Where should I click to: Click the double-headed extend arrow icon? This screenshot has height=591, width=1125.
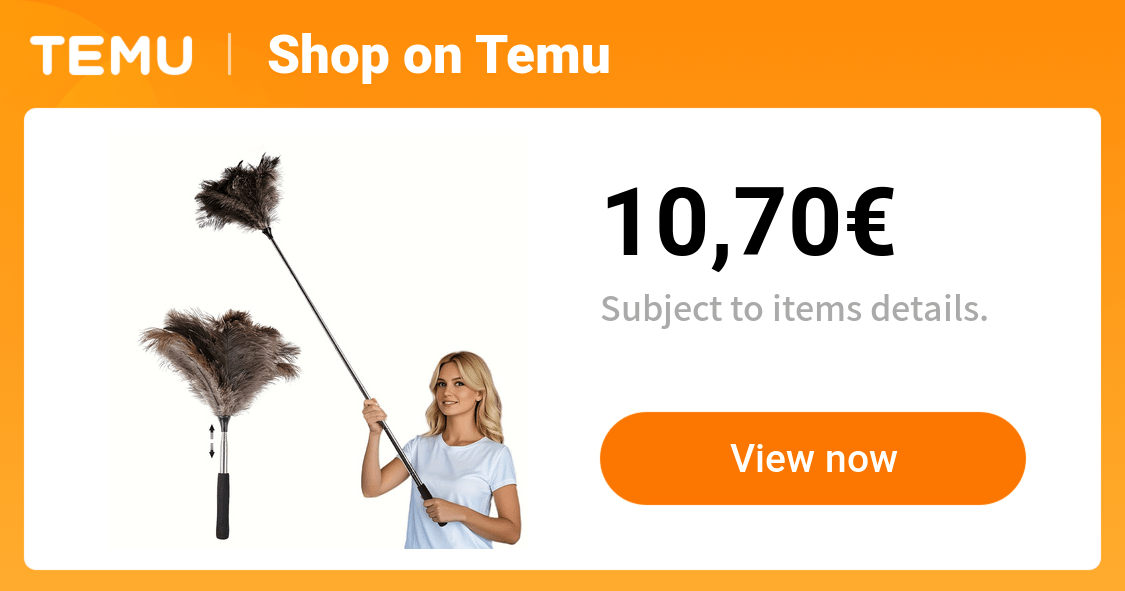click(x=212, y=441)
